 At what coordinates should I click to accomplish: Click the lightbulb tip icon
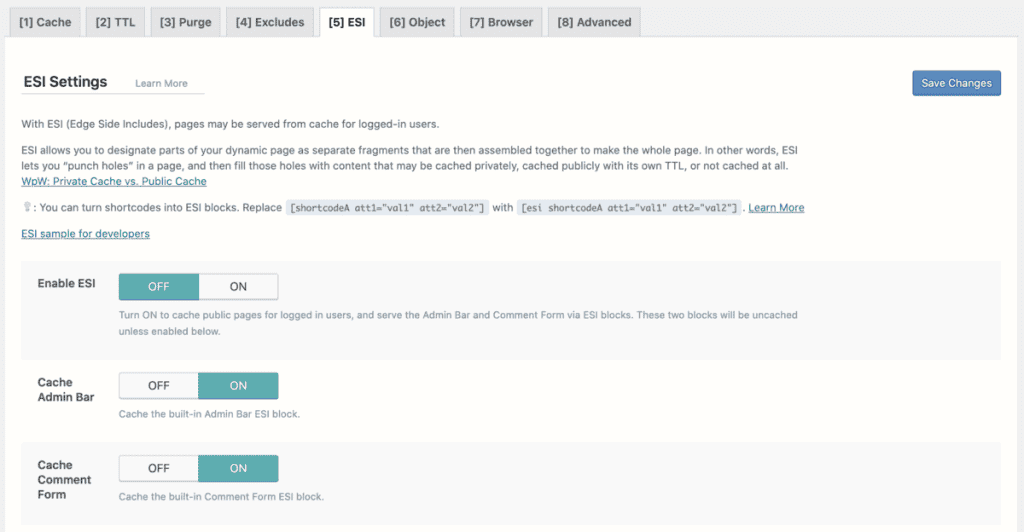27,207
